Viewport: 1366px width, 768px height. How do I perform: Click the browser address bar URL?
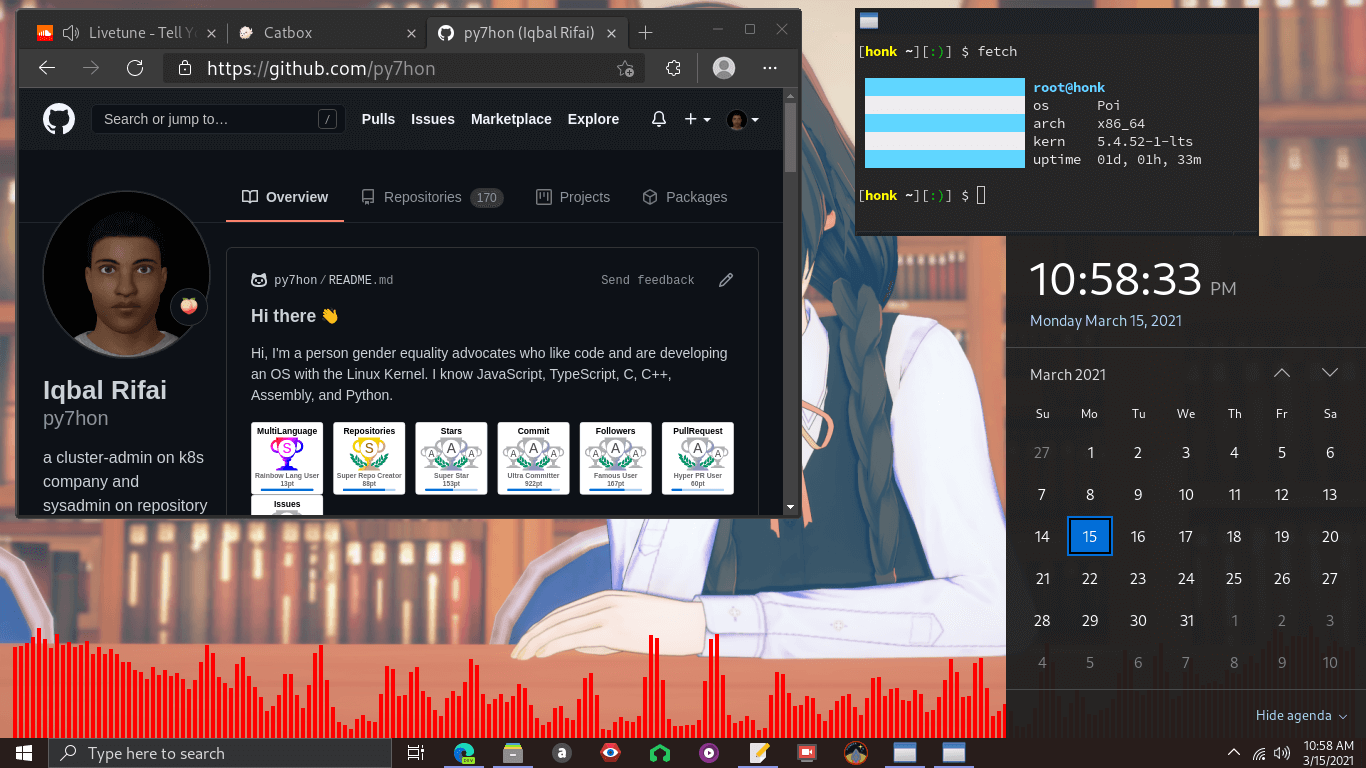click(x=321, y=69)
